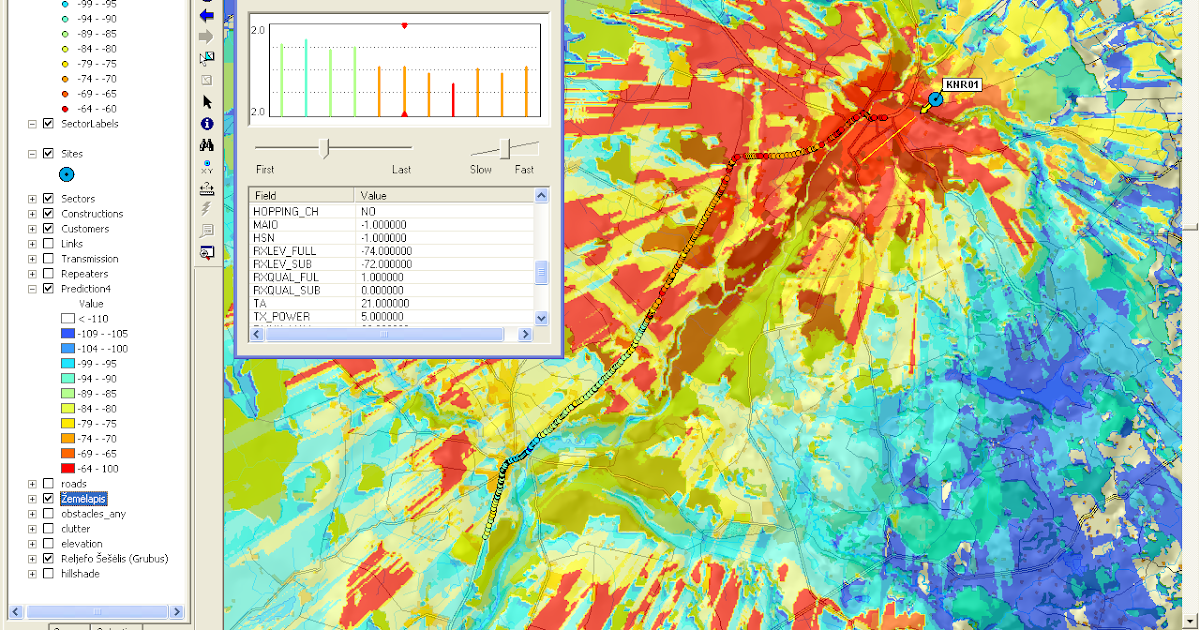Click attribute table scroll-down arrow
The image size is (1200, 630).
point(542,317)
